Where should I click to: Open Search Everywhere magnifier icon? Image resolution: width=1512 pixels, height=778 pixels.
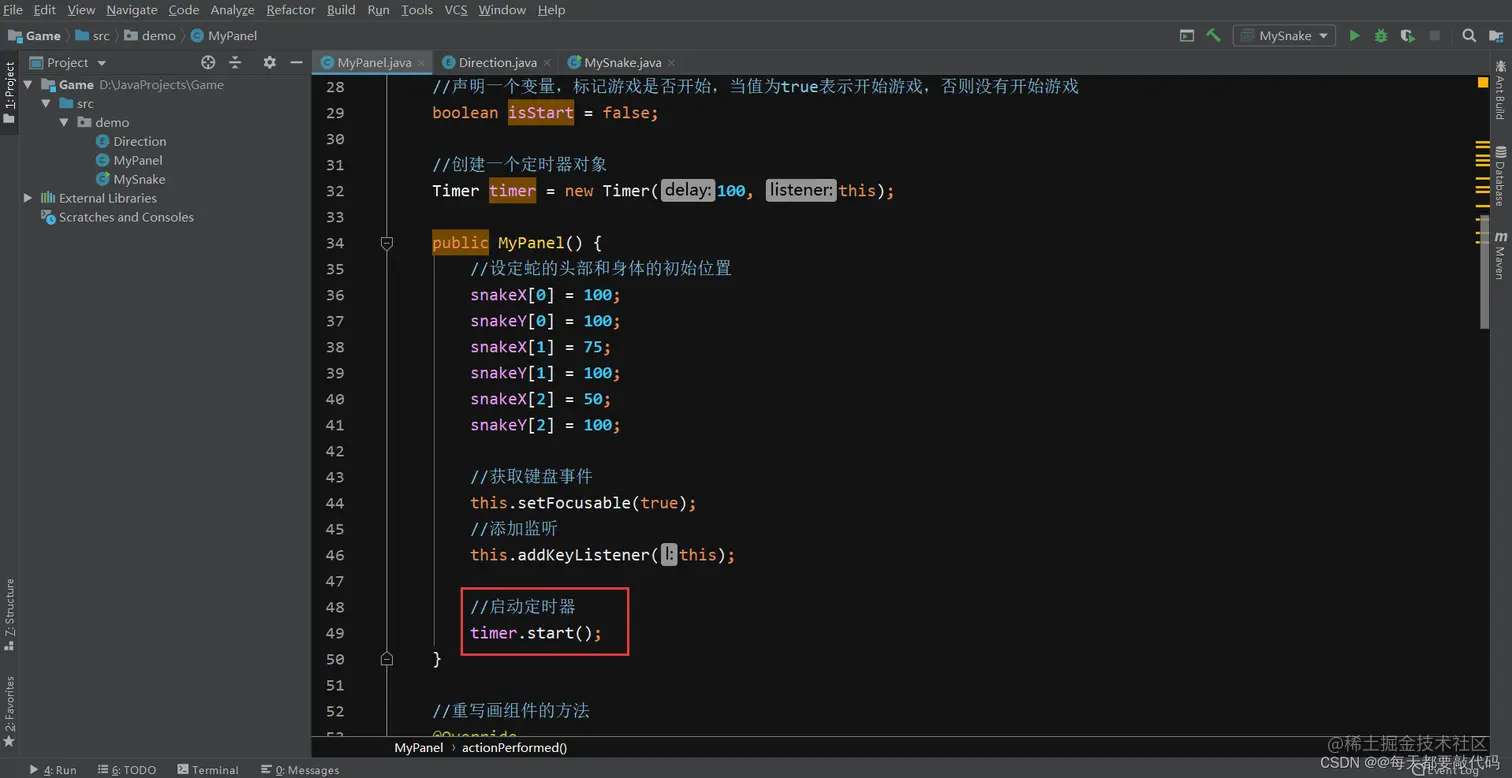coord(1469,35)
